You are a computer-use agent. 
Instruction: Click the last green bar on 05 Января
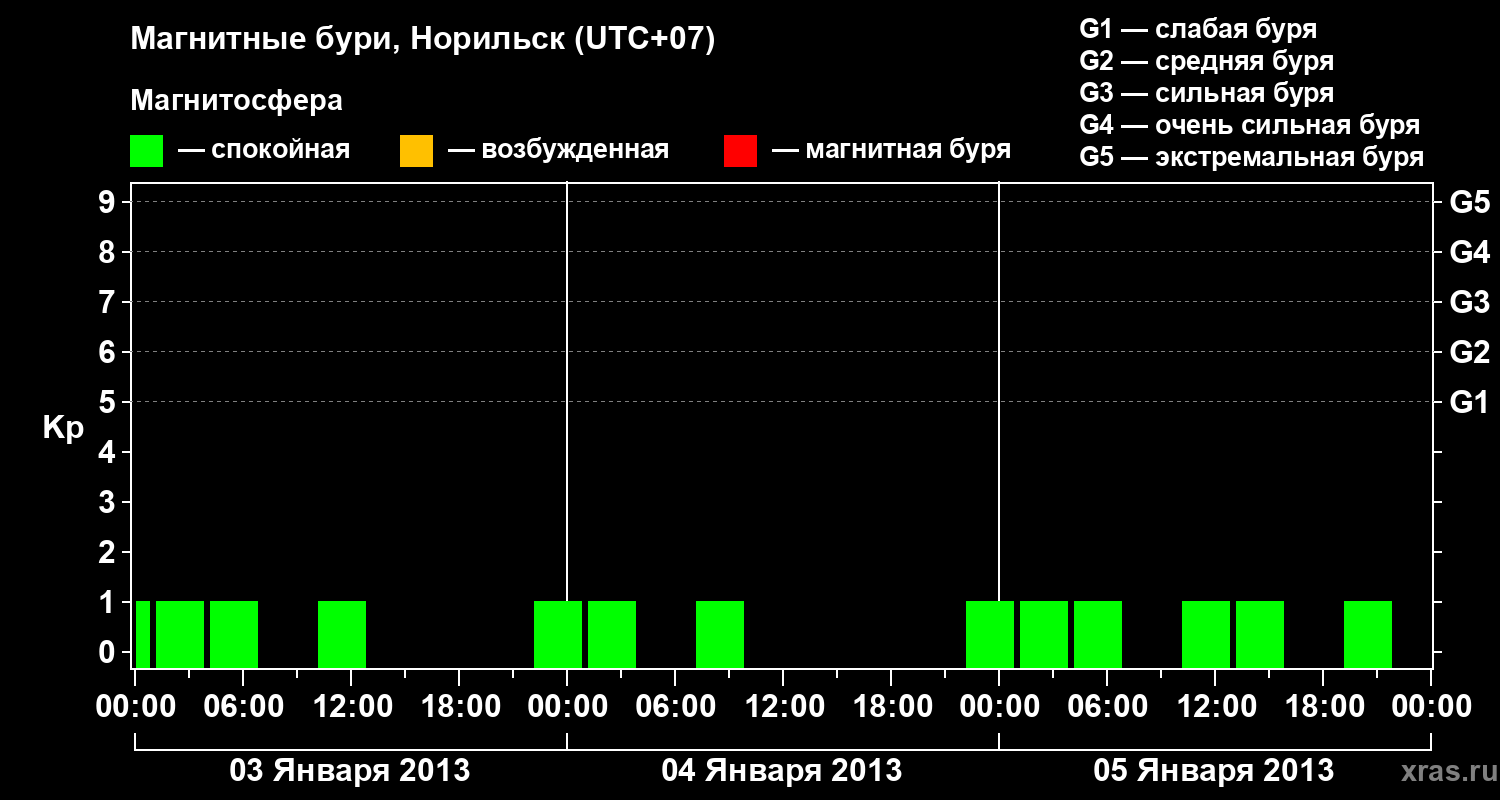pyautogui.click(x=1368, y=634)
